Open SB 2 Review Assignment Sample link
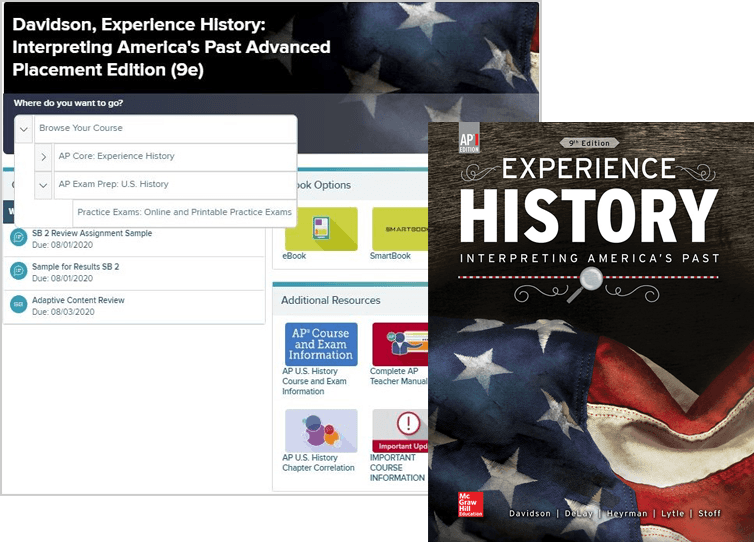Screen dimensions: 754x542 (x=92, y=233)
